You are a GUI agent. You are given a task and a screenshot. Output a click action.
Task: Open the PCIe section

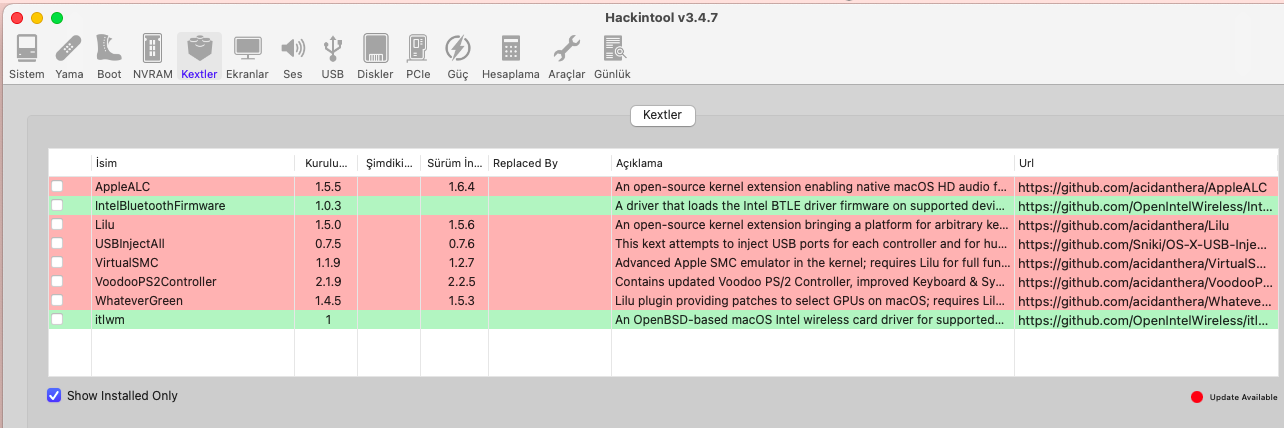point(418,56)
